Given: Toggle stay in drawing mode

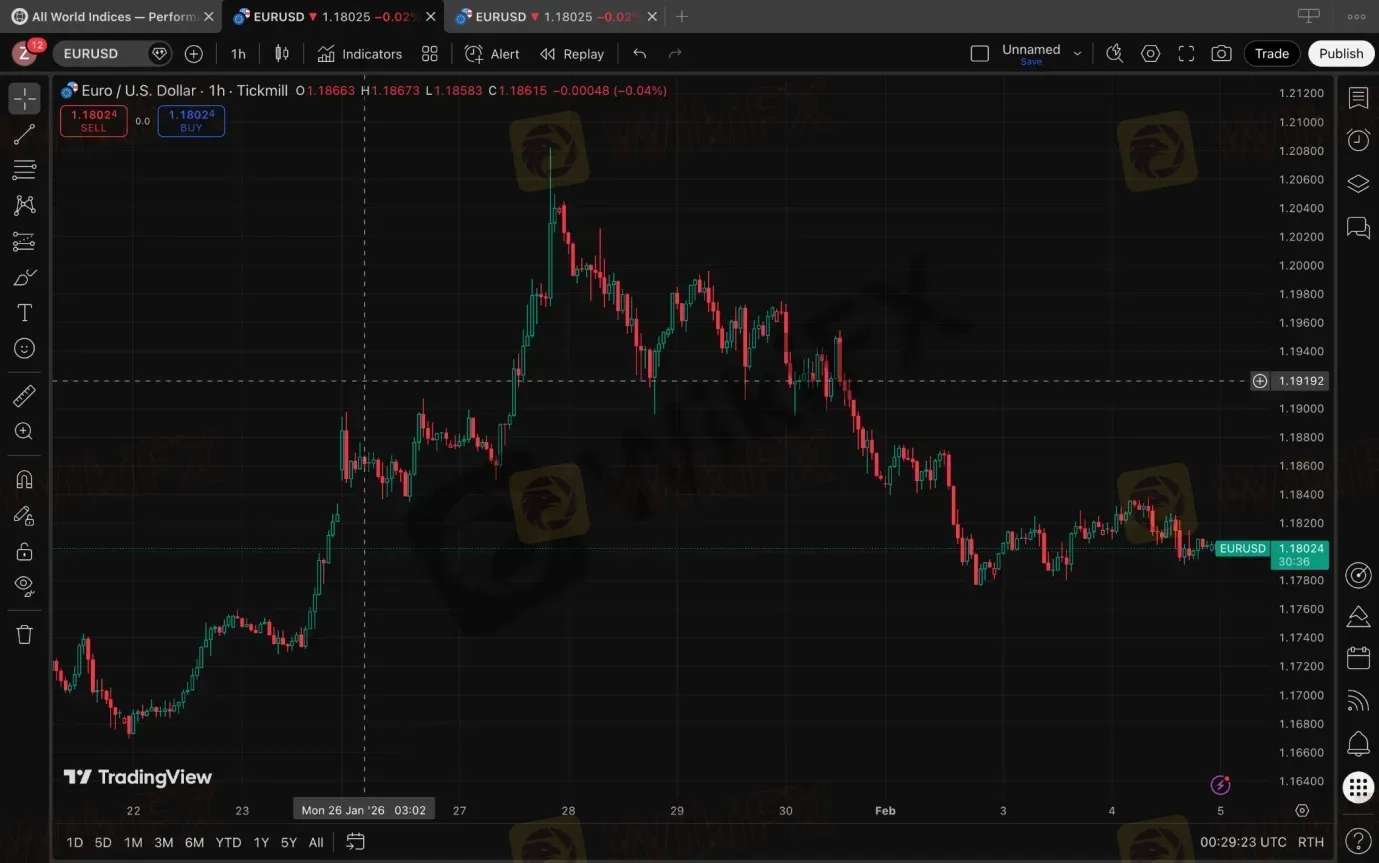Looking at the screenshot, I should coord(25,516).
